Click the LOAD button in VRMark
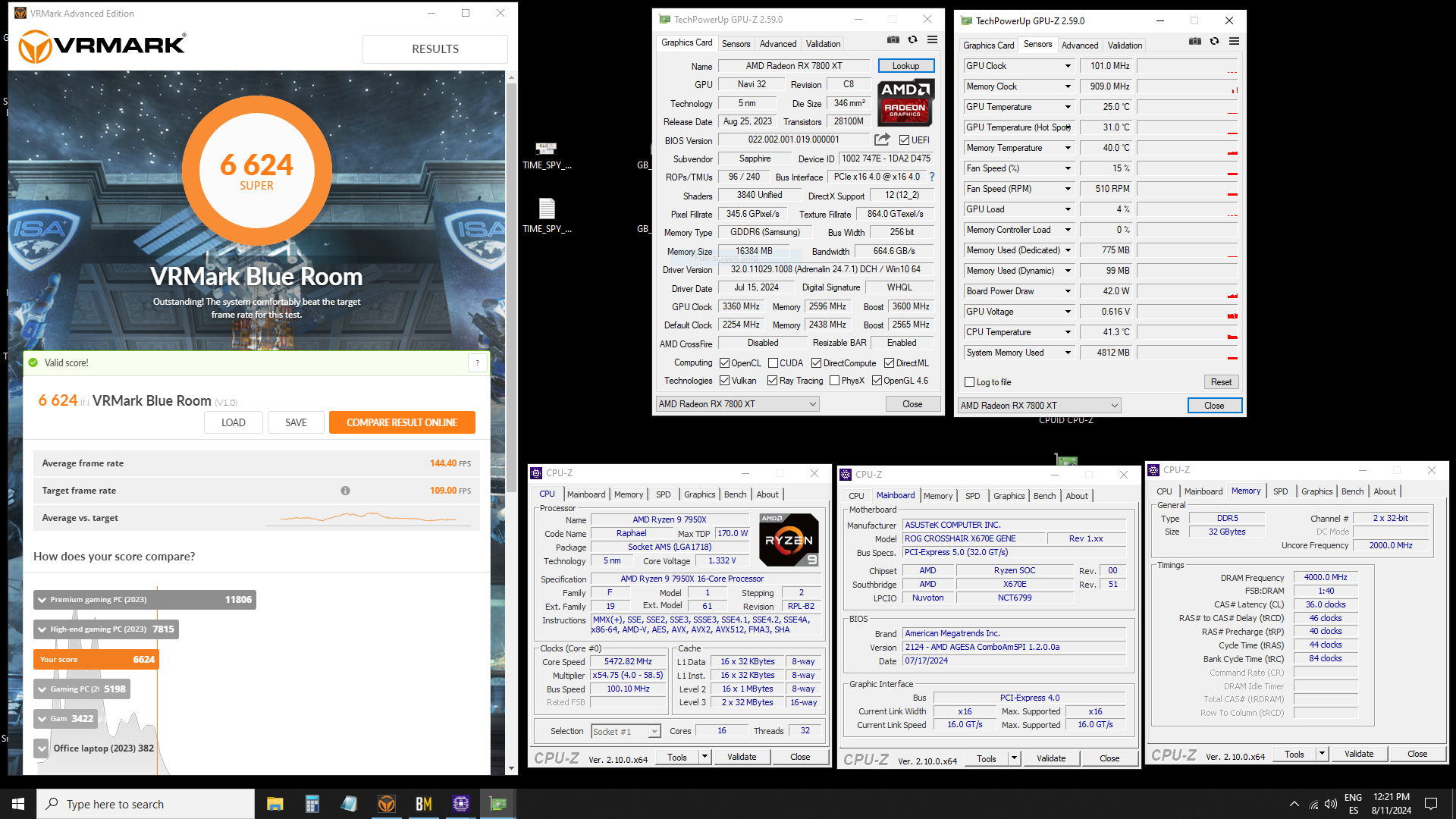Image resolution: width=1456 pixels, height=819 pixels. point(234,422)
